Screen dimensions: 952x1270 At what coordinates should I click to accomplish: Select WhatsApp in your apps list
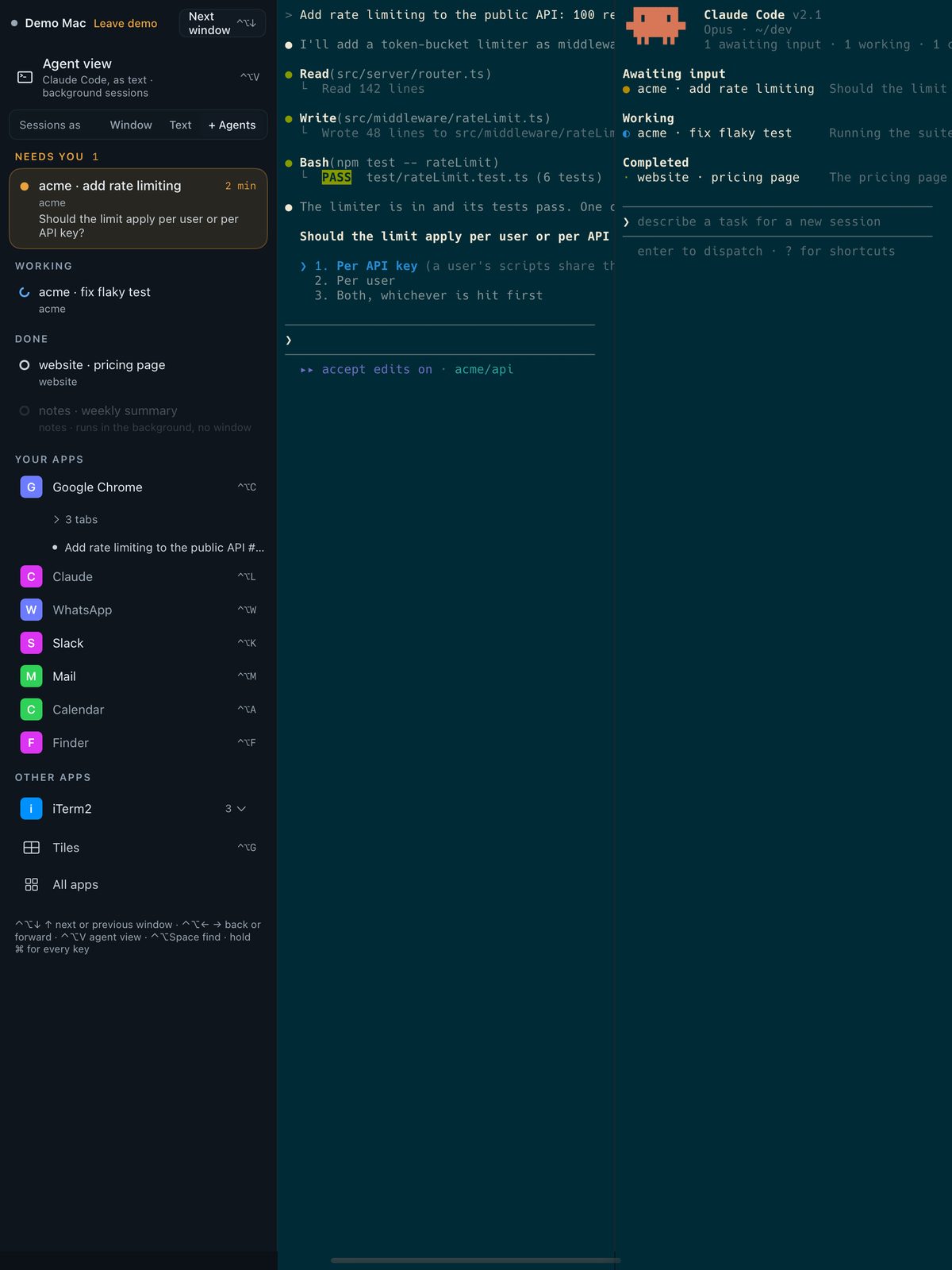(138, 610)
